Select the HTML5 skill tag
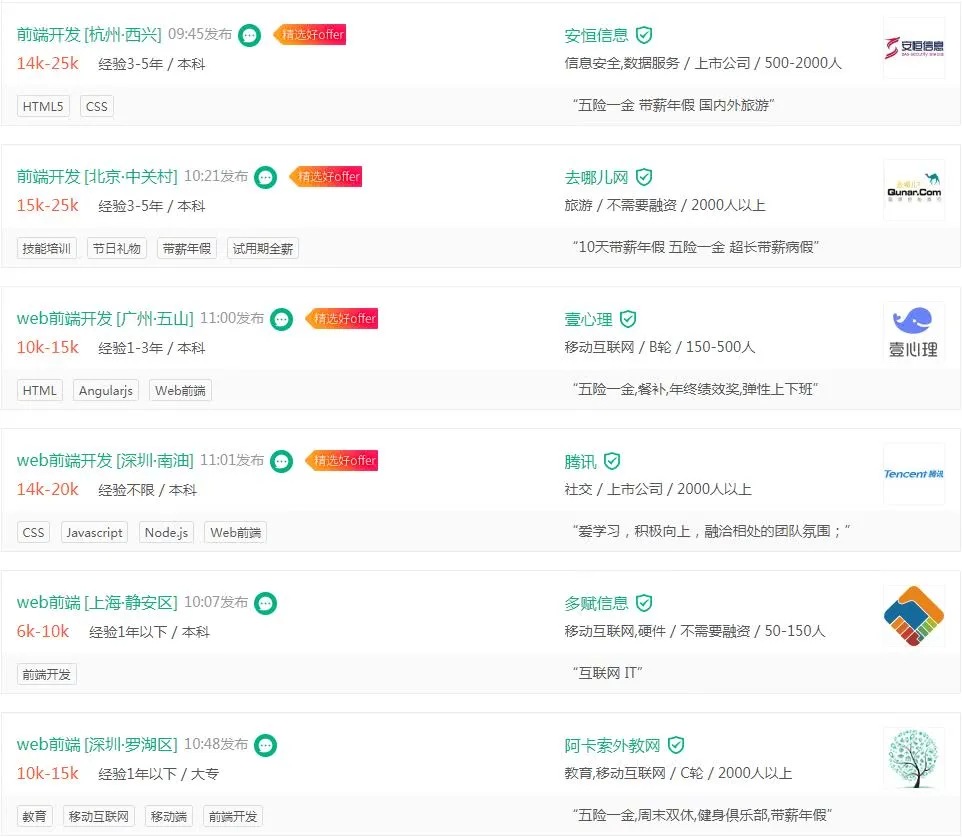This screenshot has width=962, height=837. coord(43,106)
